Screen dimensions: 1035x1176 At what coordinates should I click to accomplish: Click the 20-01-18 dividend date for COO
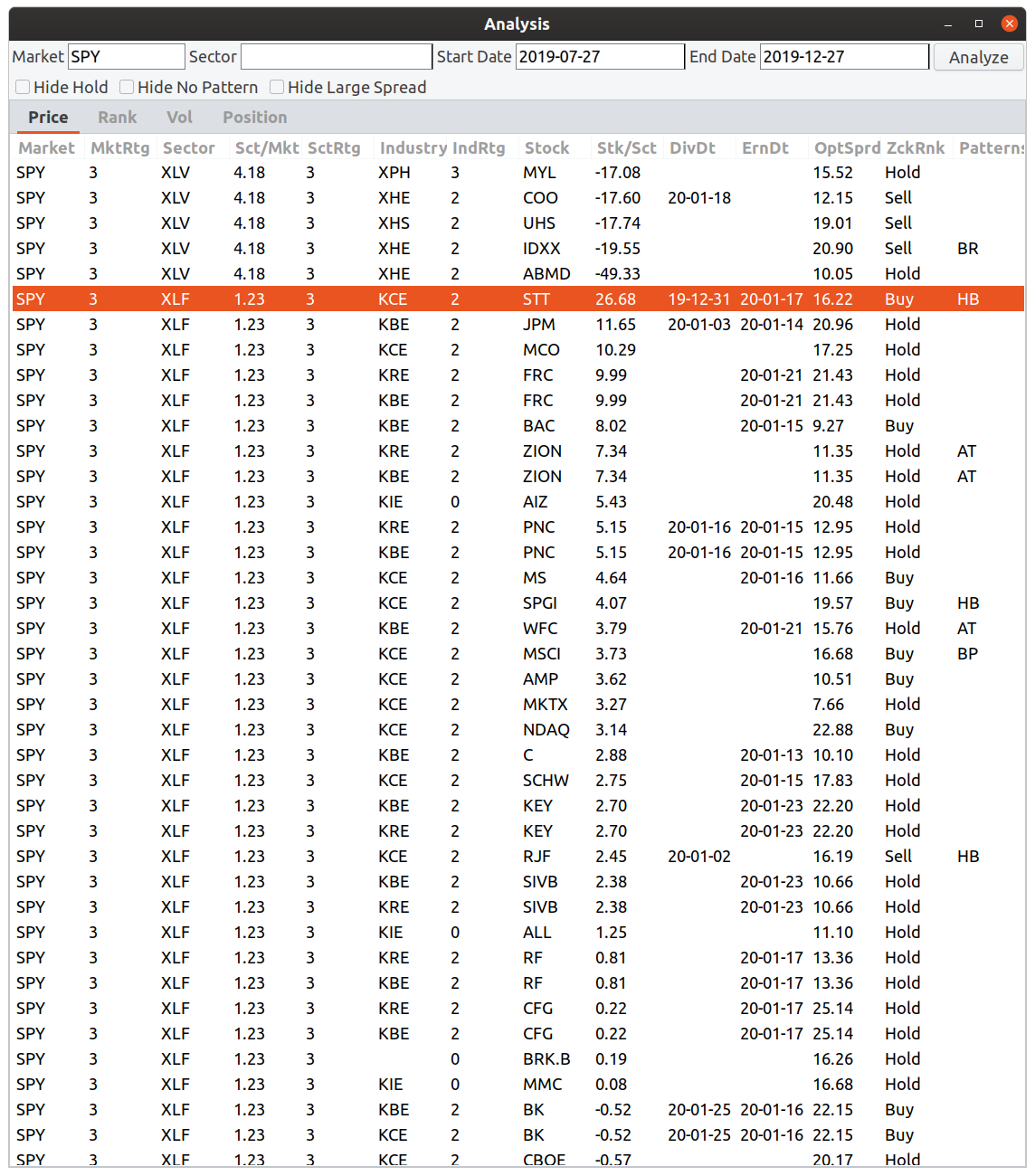tap(699, 197)
